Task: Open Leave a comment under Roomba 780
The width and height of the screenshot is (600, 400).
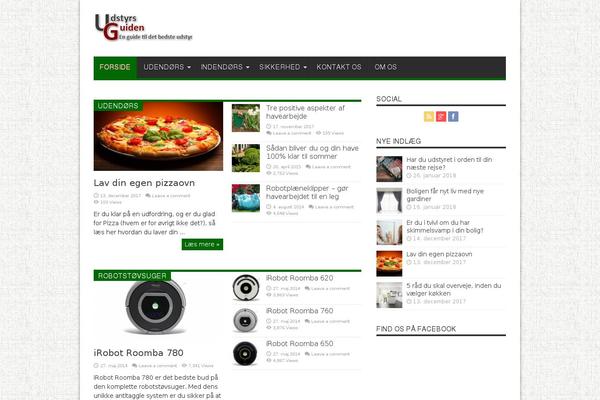Action: [x=158, y=366]
